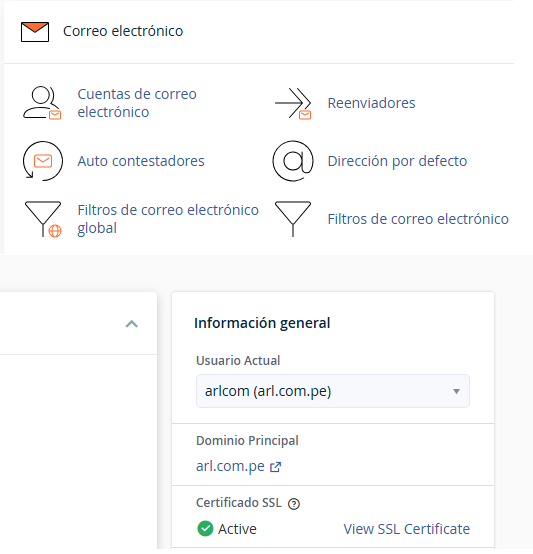The image size is (533, 554).
Task: Visit the arl.com.pe main domain link
Action: (230, 466)
